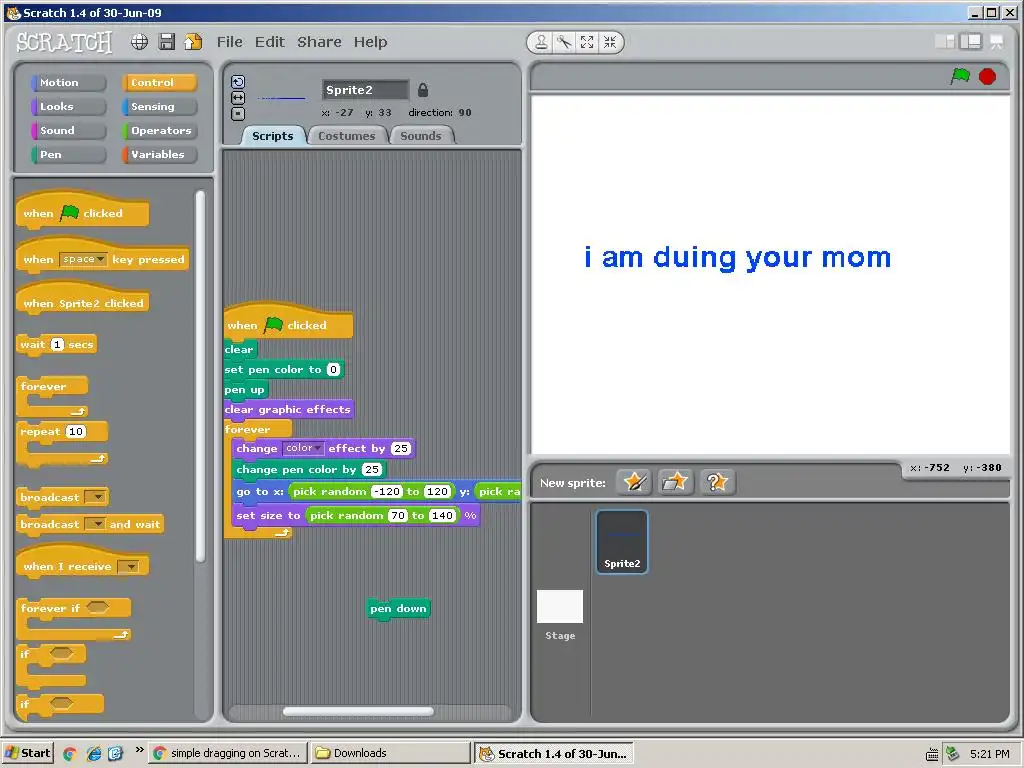Image resolution: width=1024 pixels, height=768 pixels.
Task: Switch to small stage view mode
Action: [x=945, y=42]
